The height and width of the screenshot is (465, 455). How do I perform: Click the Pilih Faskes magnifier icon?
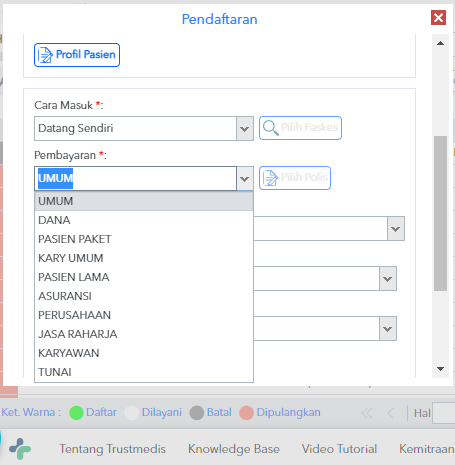[270, 128]
